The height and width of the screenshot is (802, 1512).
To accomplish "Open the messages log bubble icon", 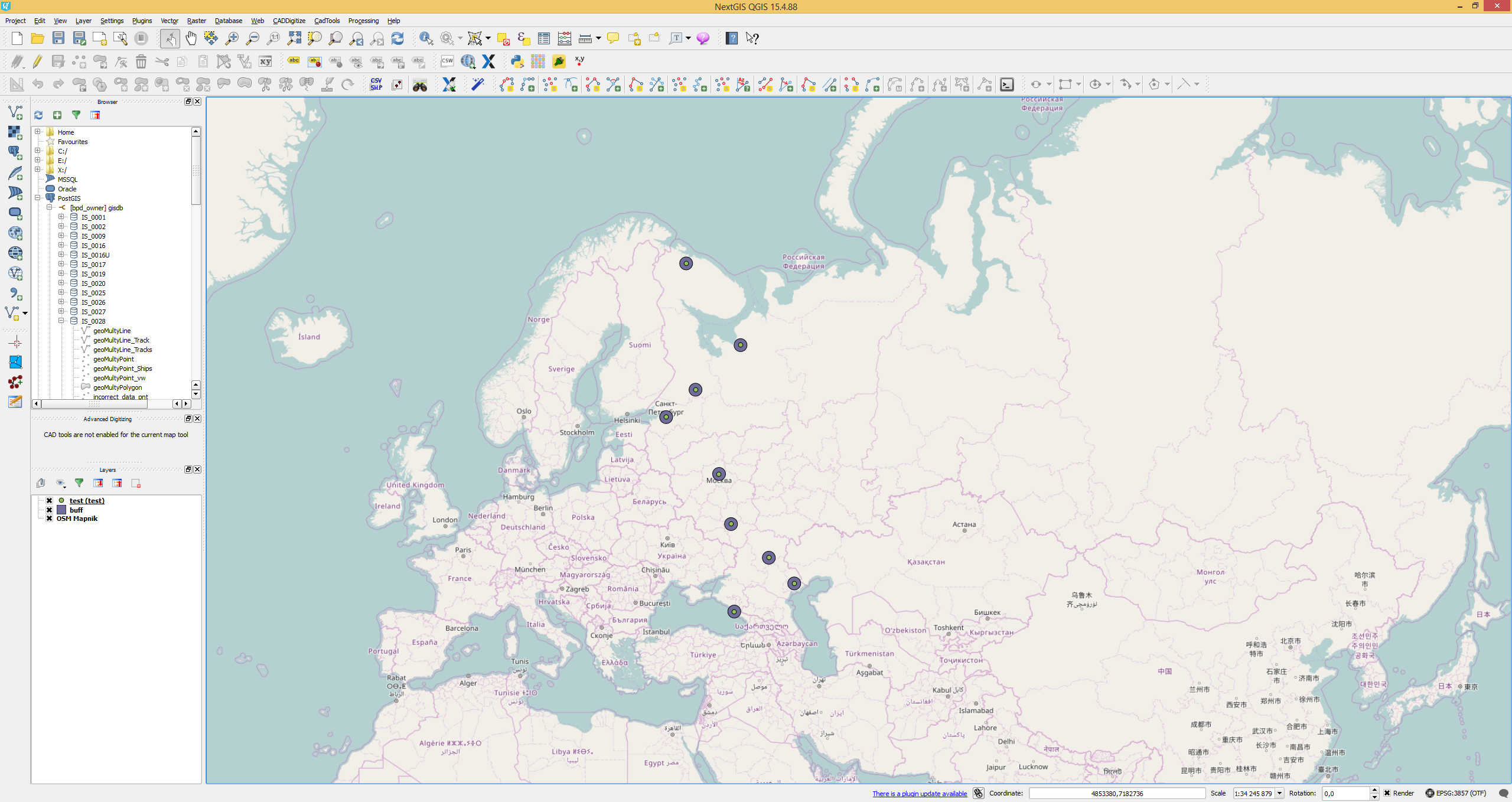I will (x=1504, y=793).
